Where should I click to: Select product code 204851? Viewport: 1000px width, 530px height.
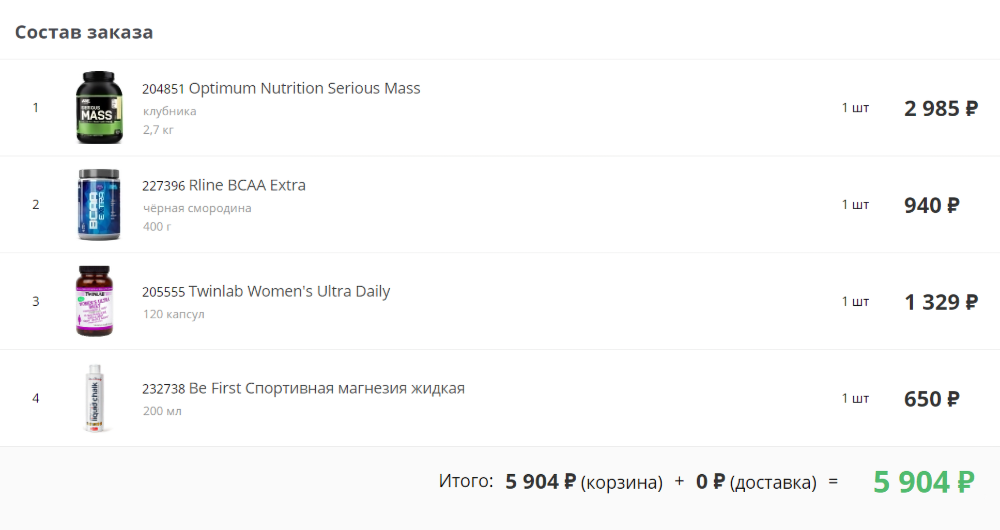pos(163,89)
